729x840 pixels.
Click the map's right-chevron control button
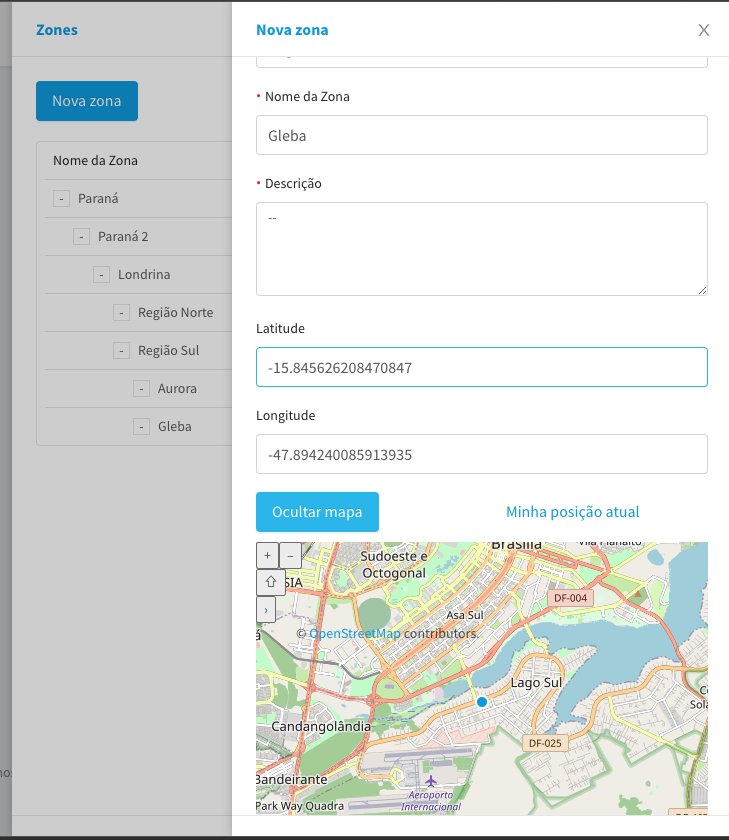tap(266, 608)
